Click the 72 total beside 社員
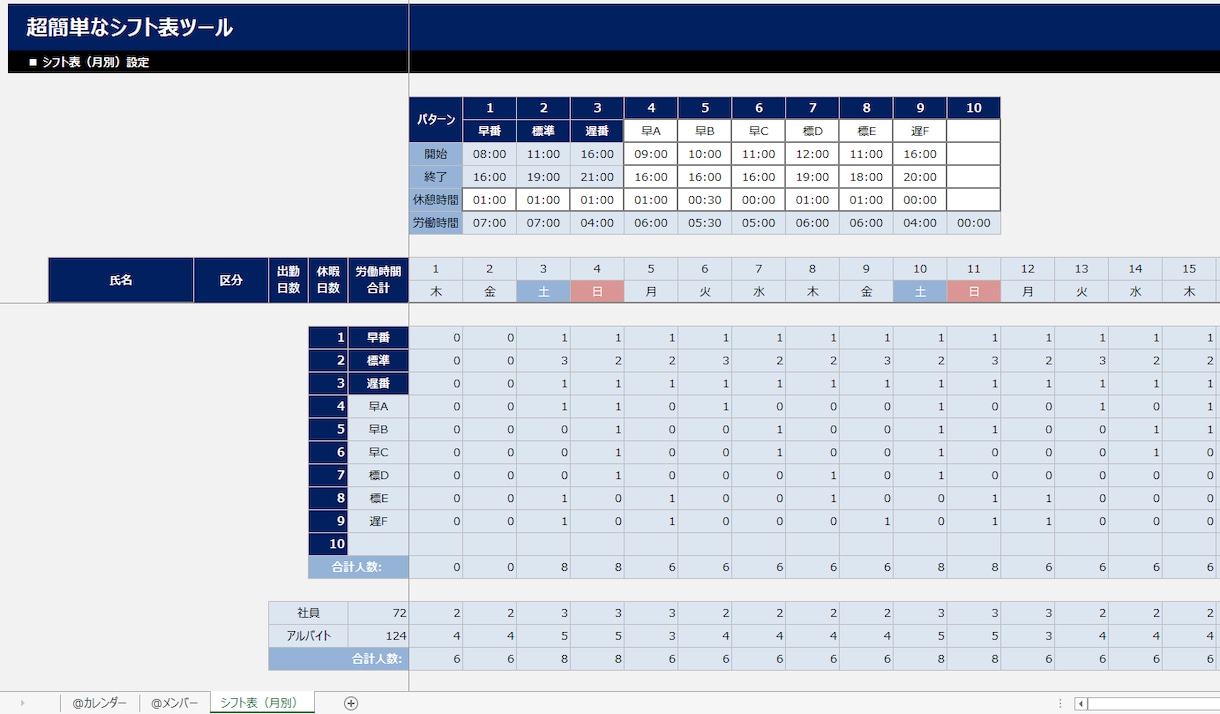1220x714 pixels. (378, 612)
